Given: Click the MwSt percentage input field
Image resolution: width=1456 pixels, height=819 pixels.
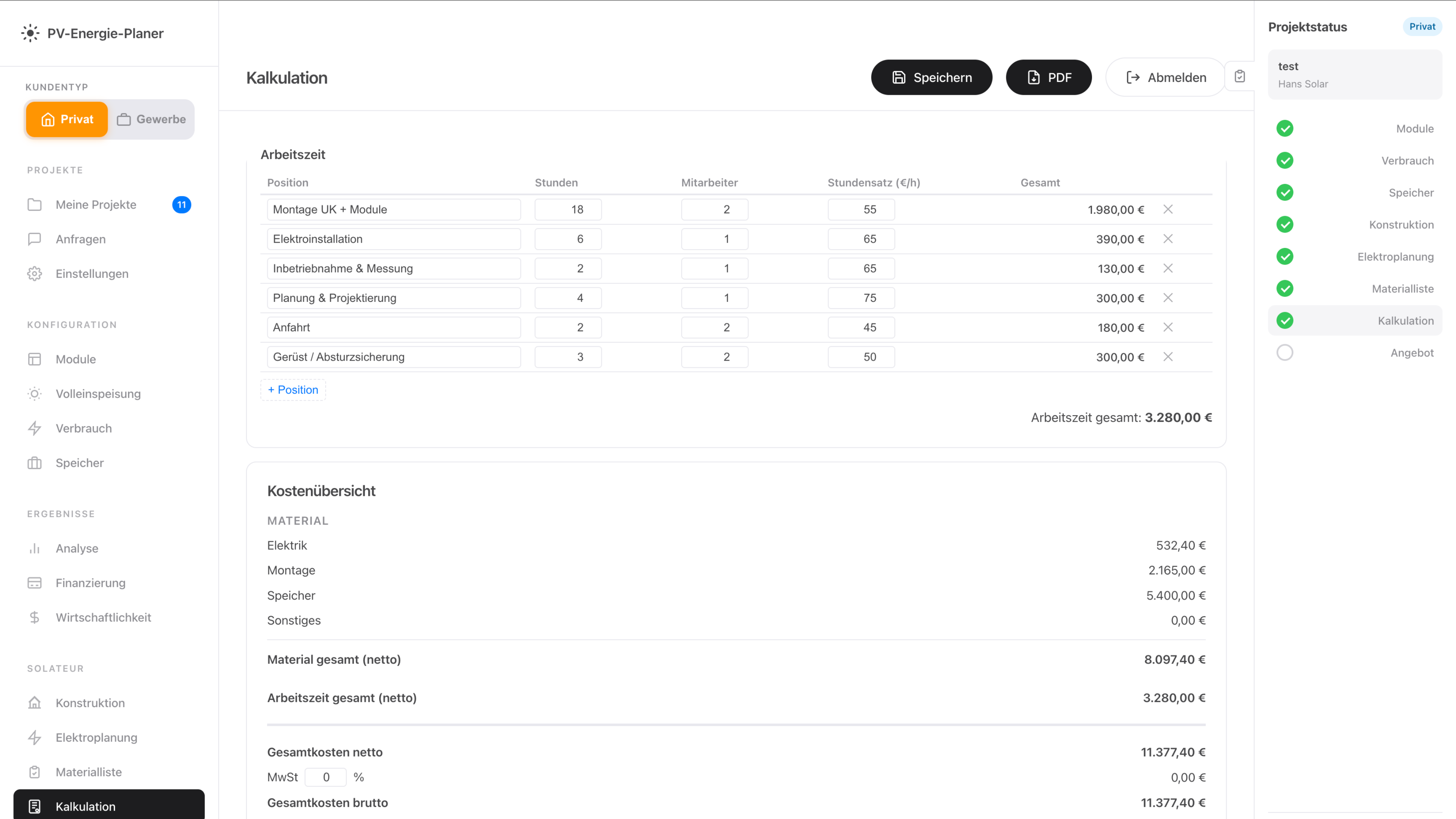Looking at the screenshot, I should click(x=326, y=777).
